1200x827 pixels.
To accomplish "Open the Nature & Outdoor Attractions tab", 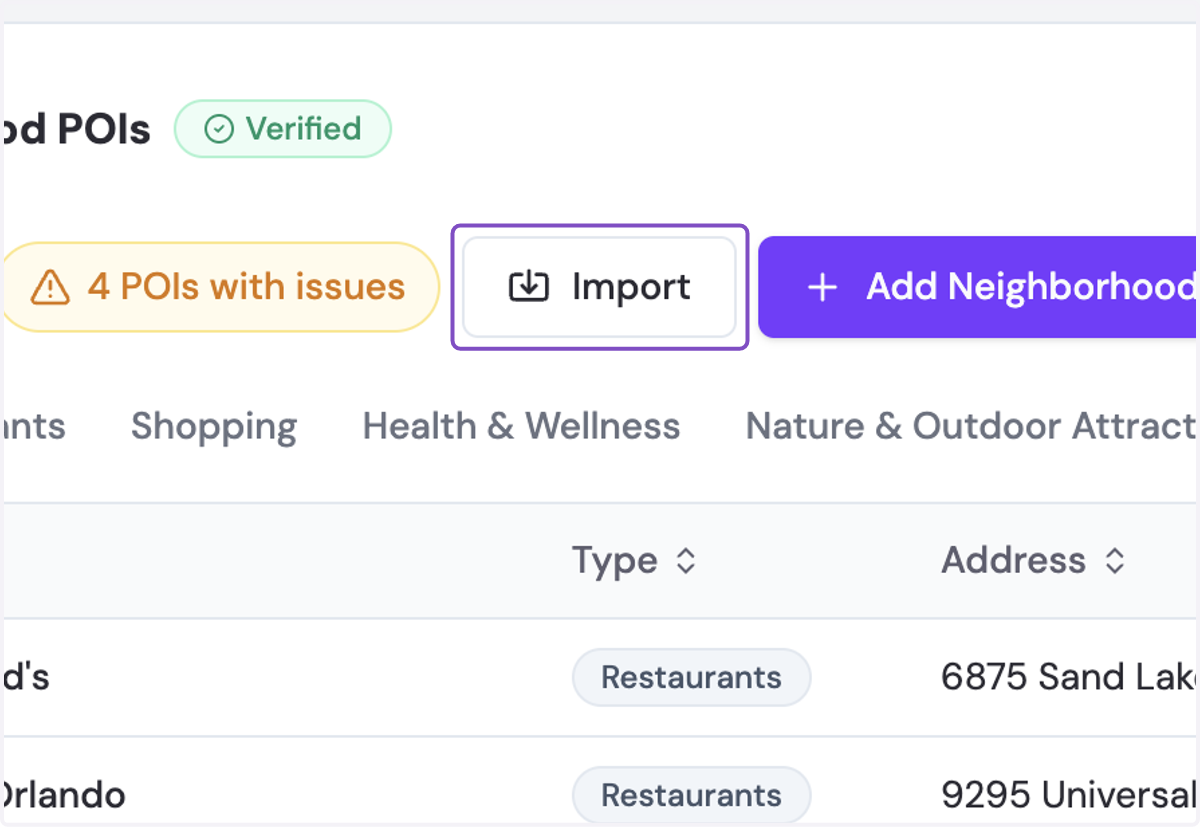I will (972, 426).
